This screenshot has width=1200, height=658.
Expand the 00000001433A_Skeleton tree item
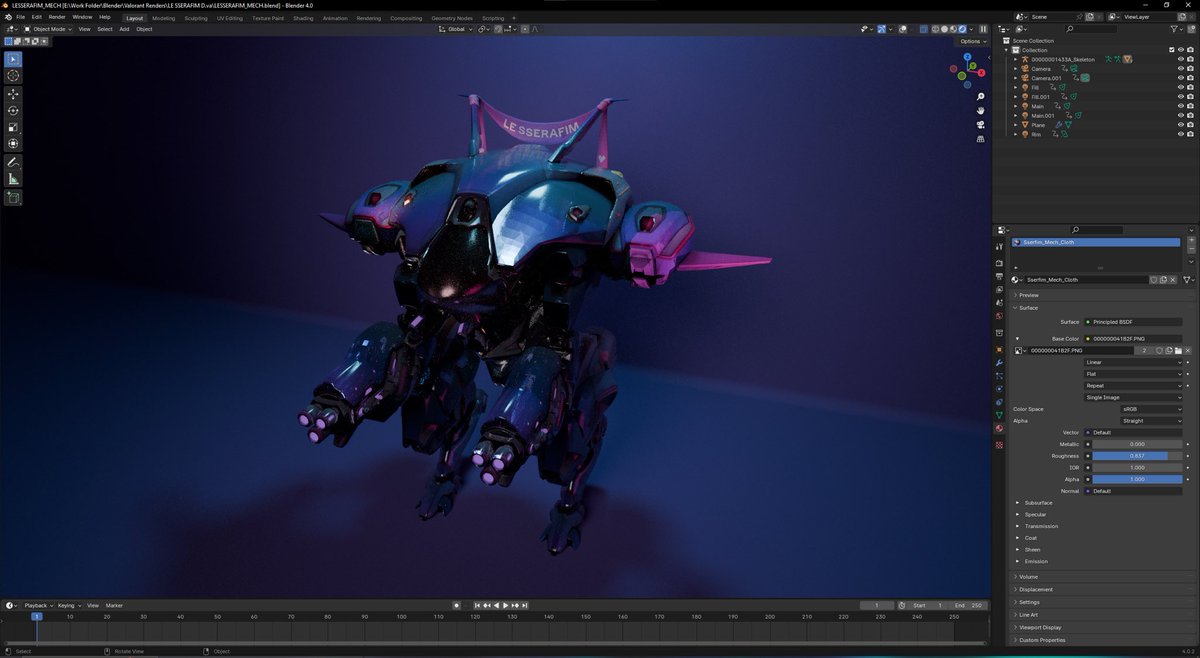[x=1015, y=59]
